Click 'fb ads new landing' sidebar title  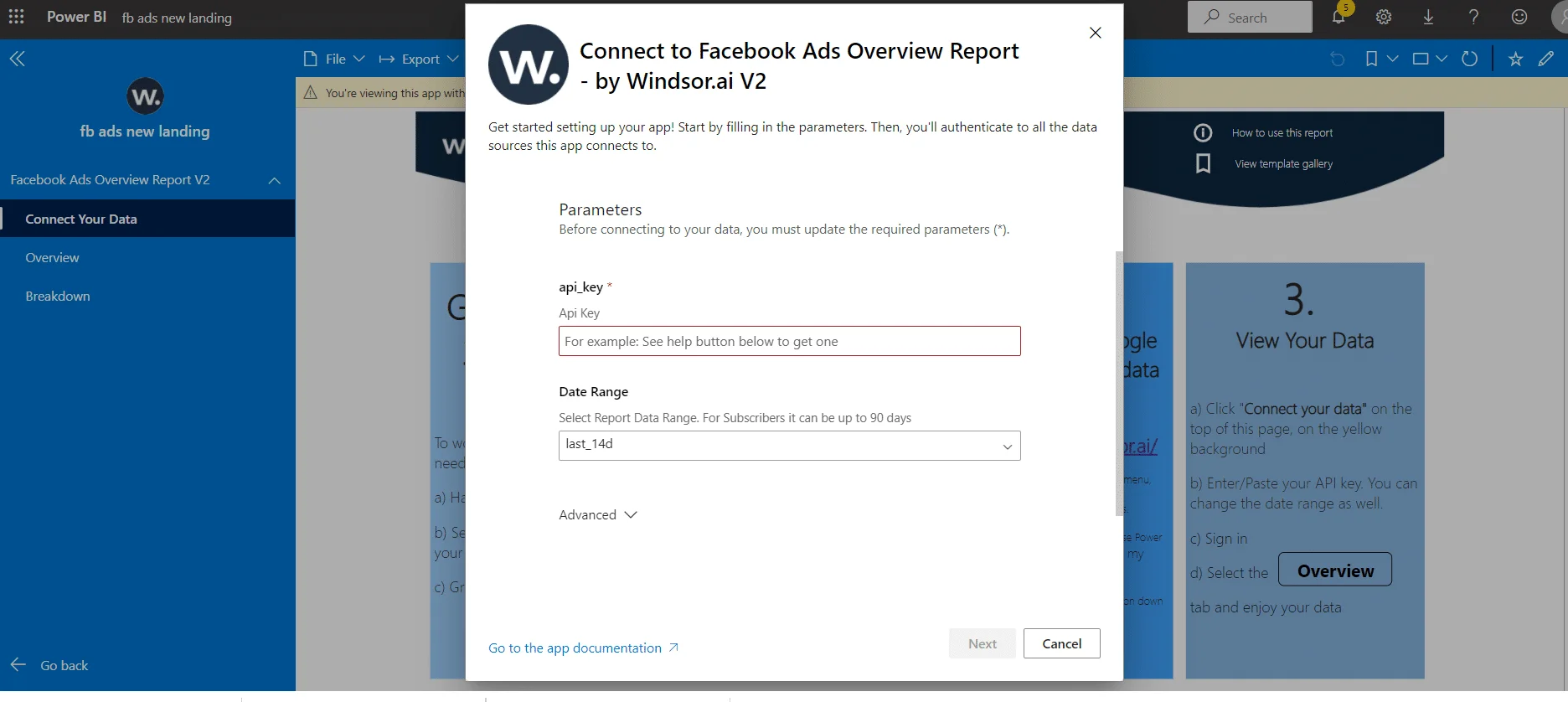(x=145, y=131)
